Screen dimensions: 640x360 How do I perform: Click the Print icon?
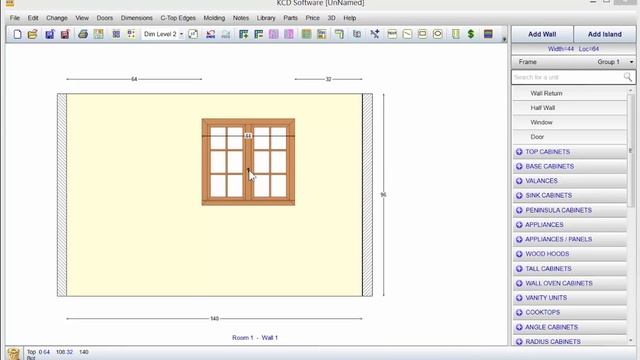point(83,34)
